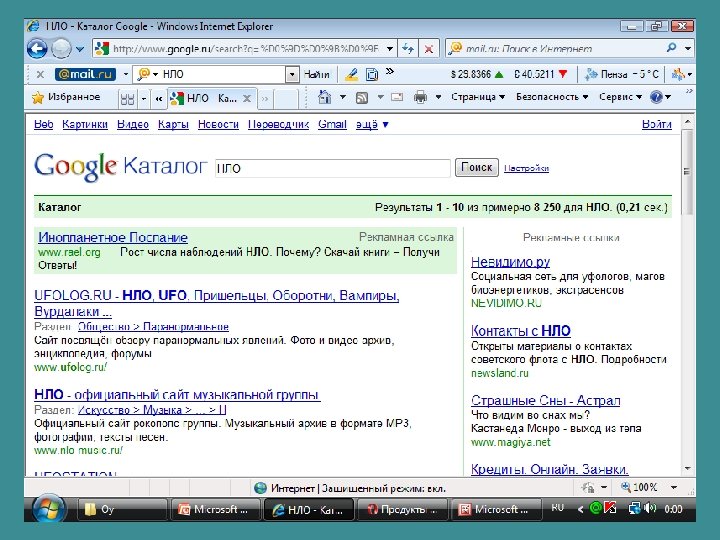
Task: Open the Print dropdown arrow
Action: 438,97
